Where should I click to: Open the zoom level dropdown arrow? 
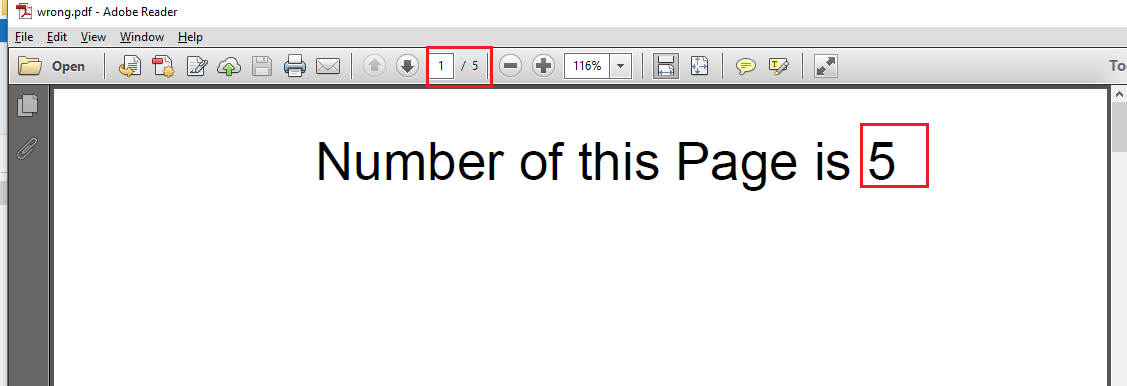tap(620, 66)
